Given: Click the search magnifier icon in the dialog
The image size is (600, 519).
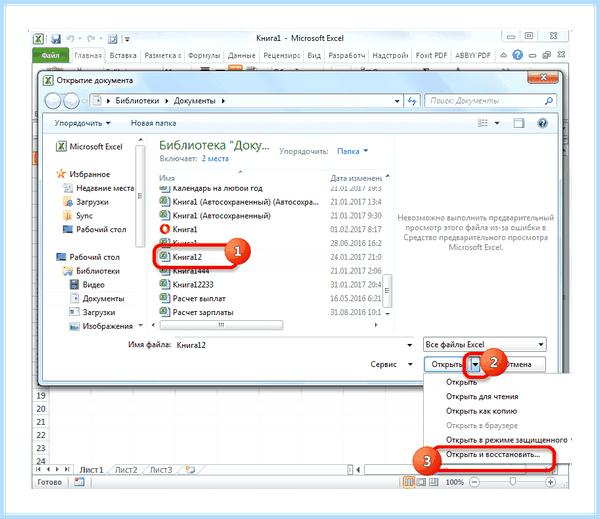Looking at the screenshot, I should (x=548, y=101).
